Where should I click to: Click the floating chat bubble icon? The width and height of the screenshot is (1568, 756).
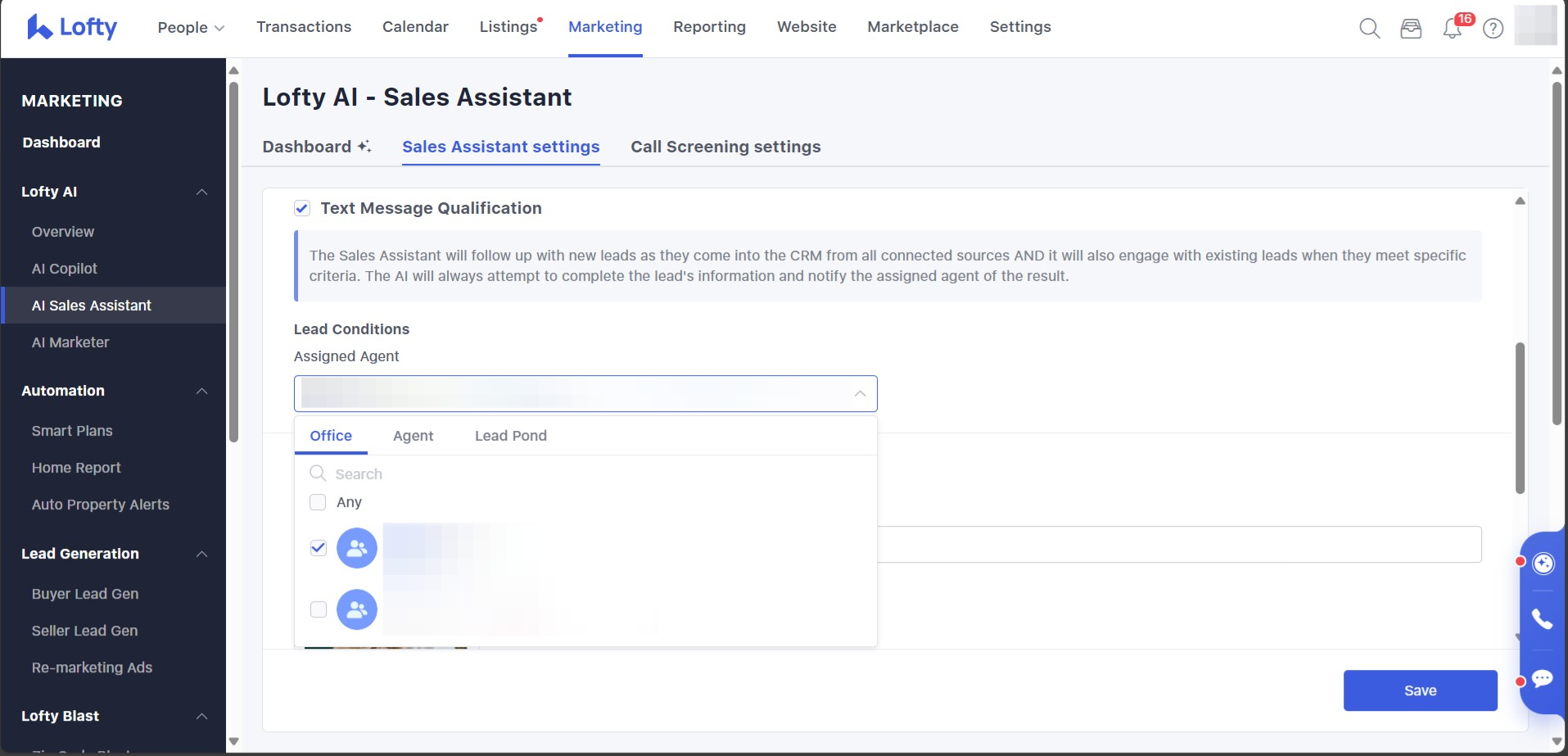coord(1543,679)
